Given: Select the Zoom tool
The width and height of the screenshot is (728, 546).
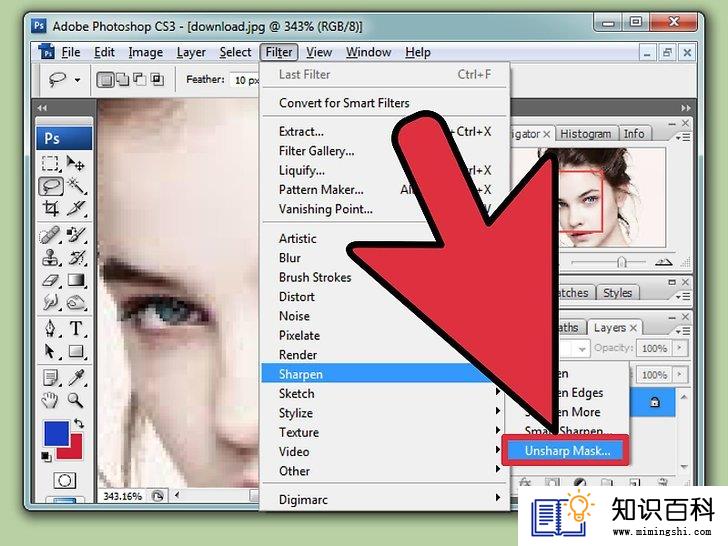Looking at the screenshot, I should pyautogui.click(x=76, y=400).
